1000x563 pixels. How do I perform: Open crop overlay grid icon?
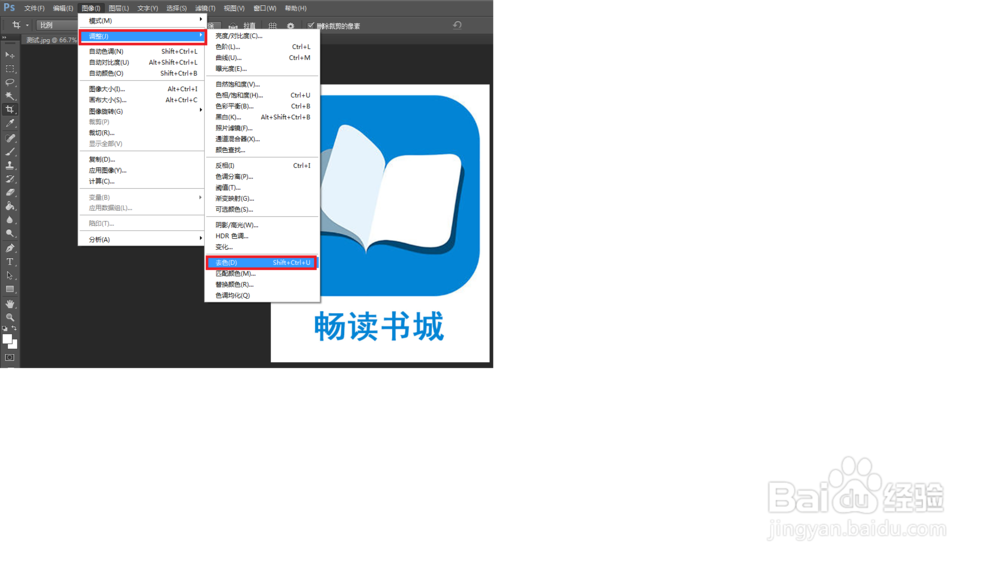pyautogui.click(x=273, y=26)
